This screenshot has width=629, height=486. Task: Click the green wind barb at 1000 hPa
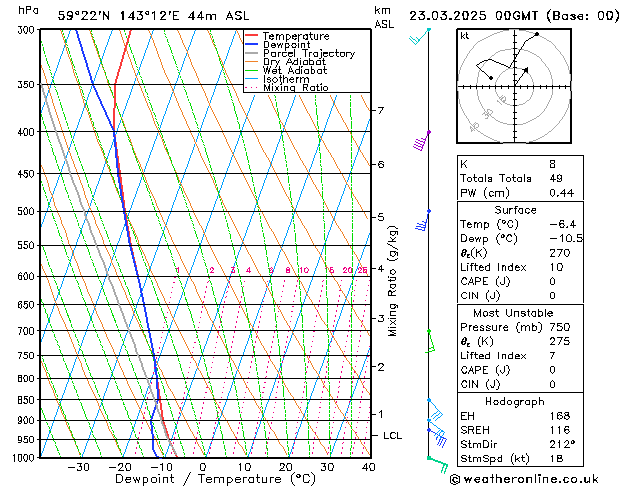pos(437,464)
